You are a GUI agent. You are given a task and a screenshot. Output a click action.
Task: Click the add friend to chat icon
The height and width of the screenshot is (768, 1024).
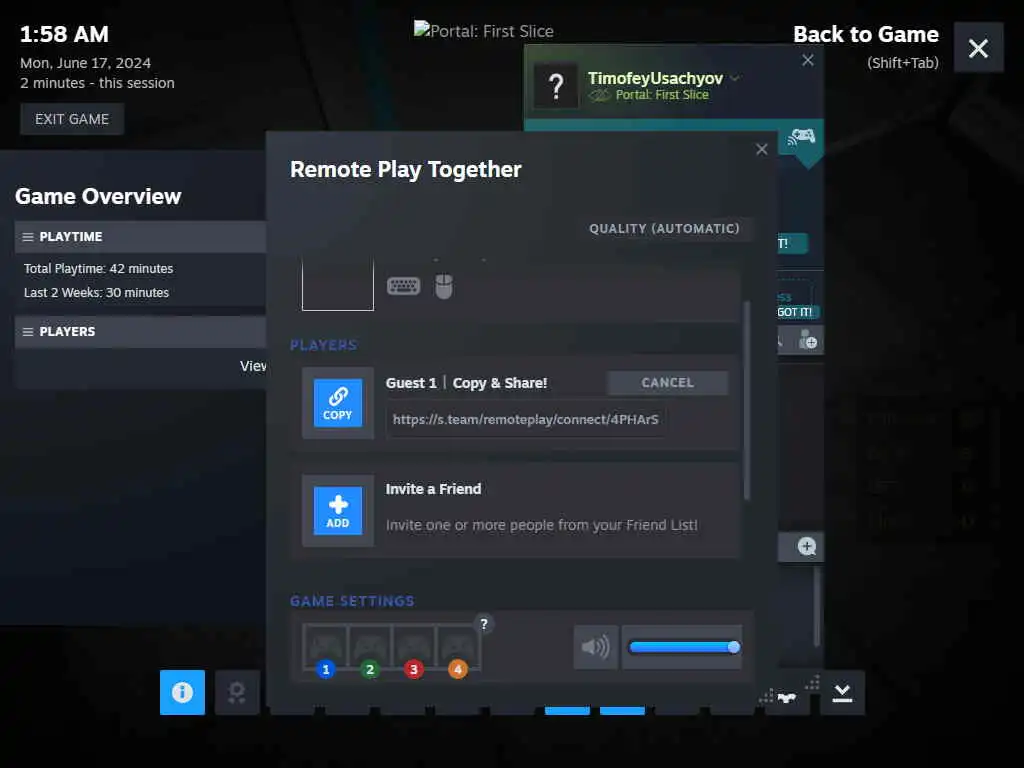(x=808, y=340)
